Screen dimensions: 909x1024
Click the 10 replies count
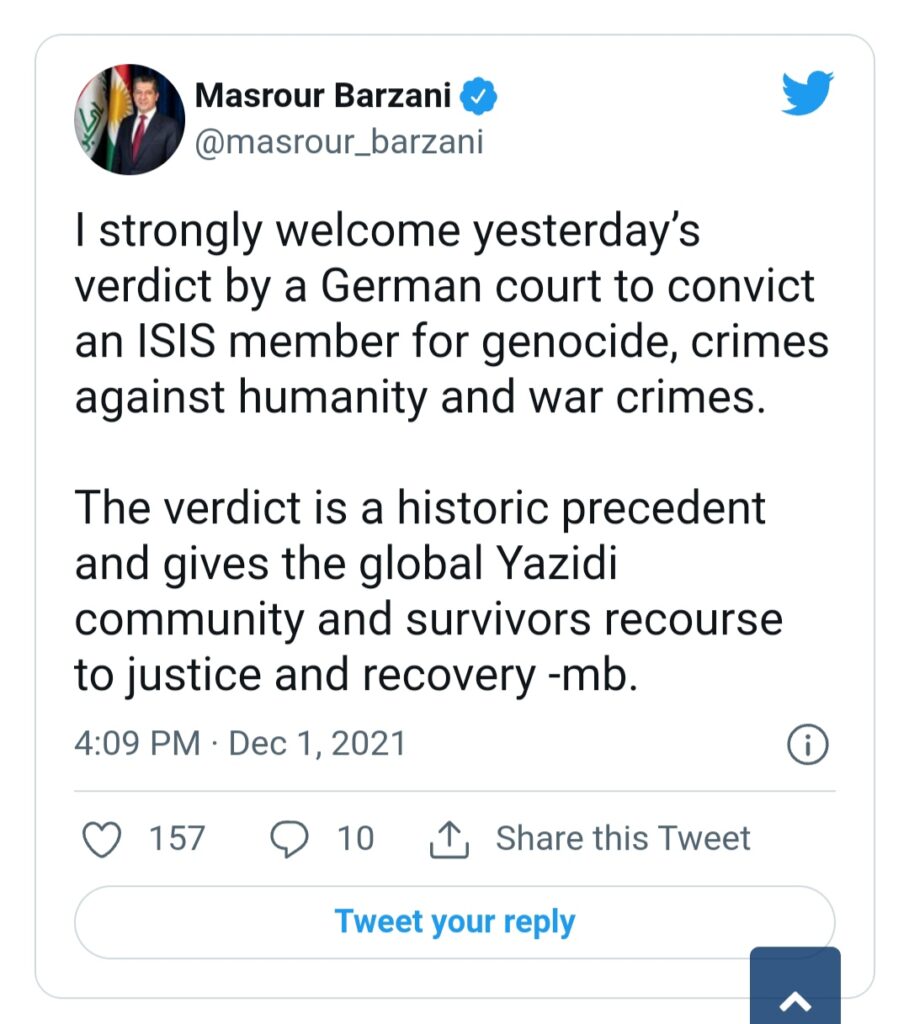point(355,838)
